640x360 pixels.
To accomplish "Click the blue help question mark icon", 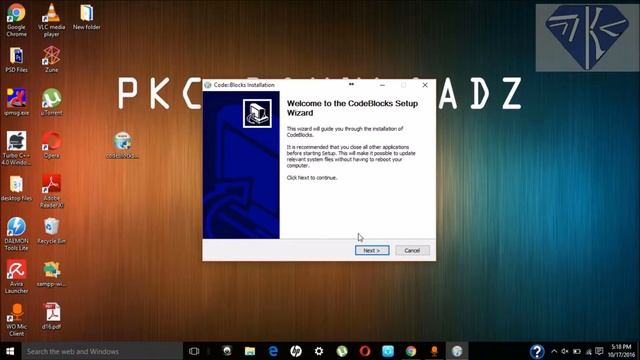I will 537,351.
